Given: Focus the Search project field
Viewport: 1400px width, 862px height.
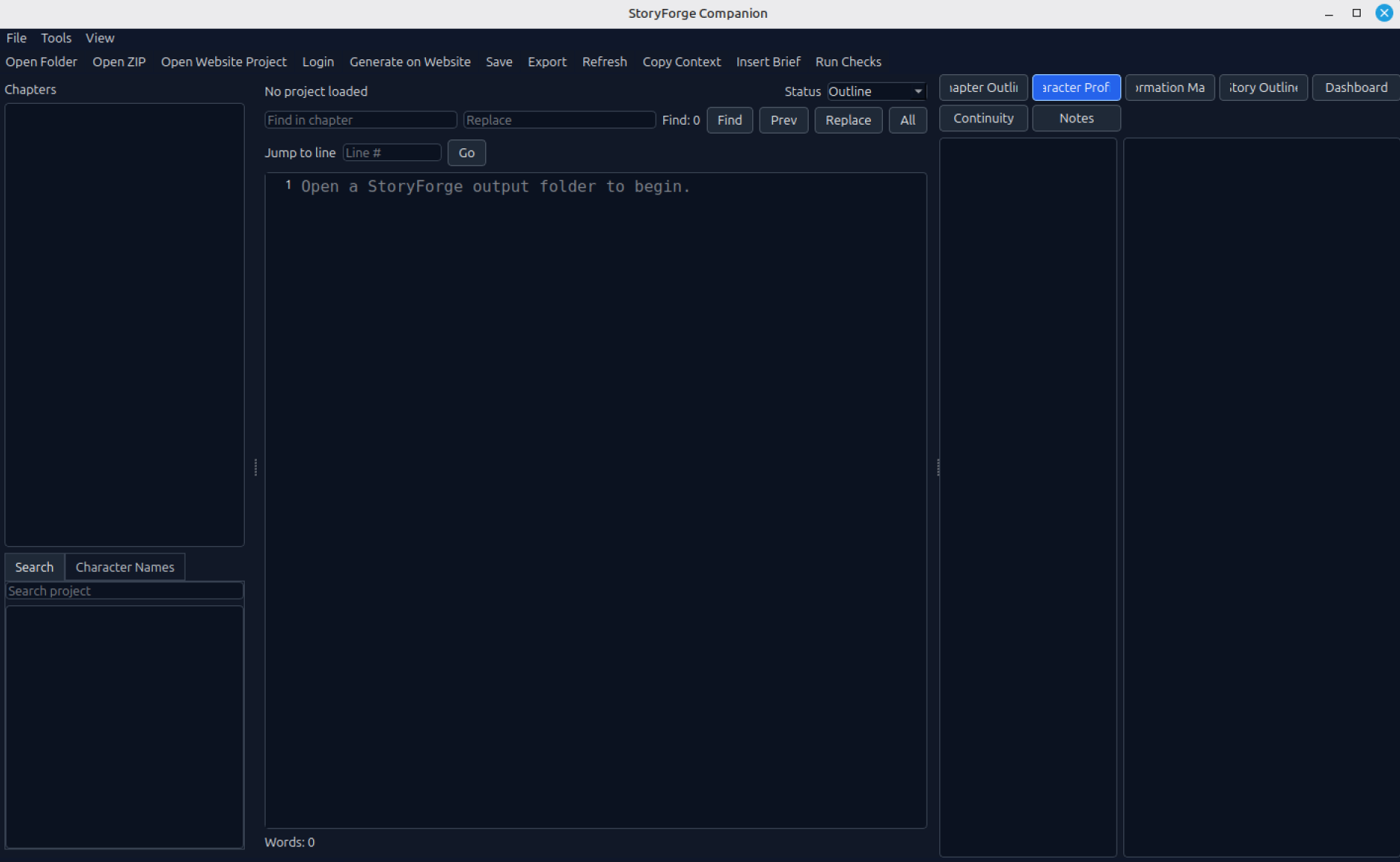Looking at the screenshot, I should 125,591.
